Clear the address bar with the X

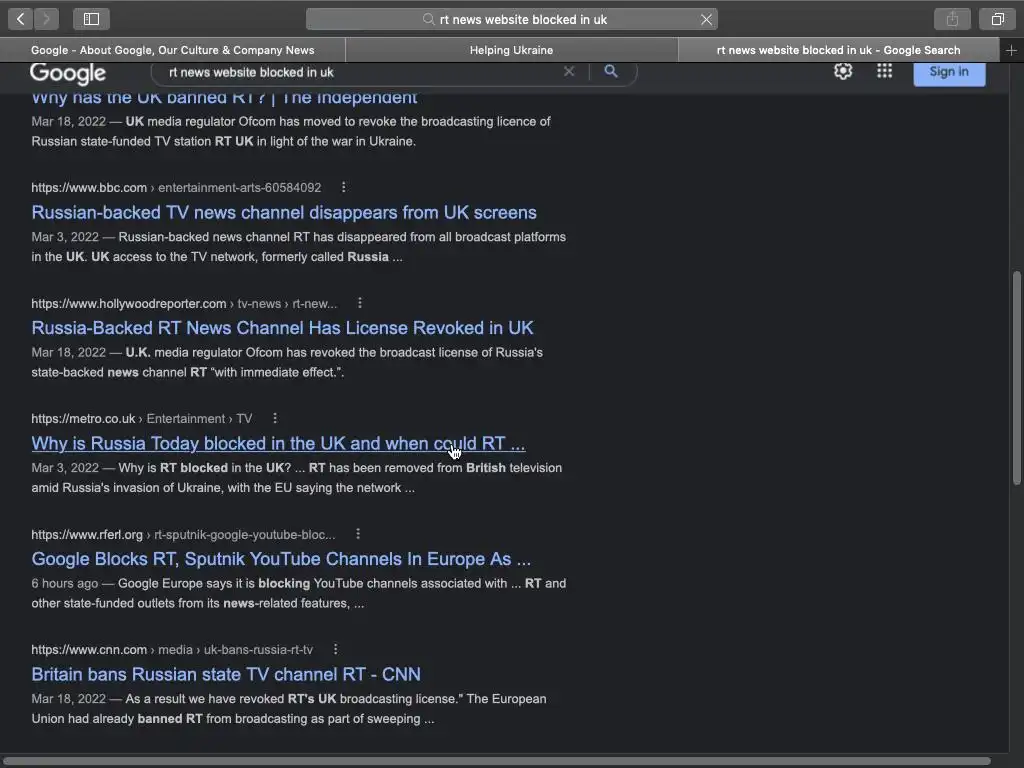click(x=706, y=20)
